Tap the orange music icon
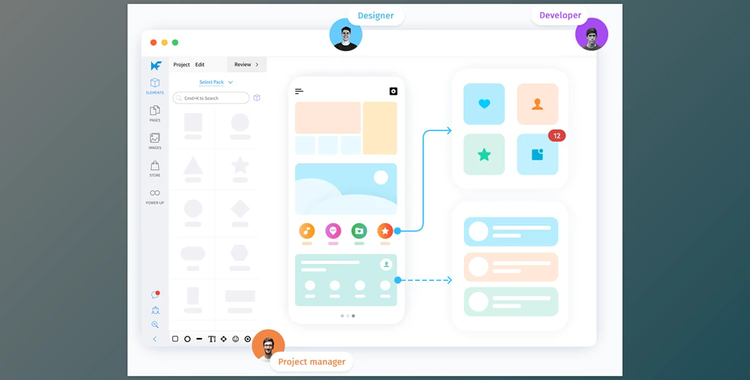Image resolution: width=750 pixels, height=380 pixels. click(x=307, y=231)
